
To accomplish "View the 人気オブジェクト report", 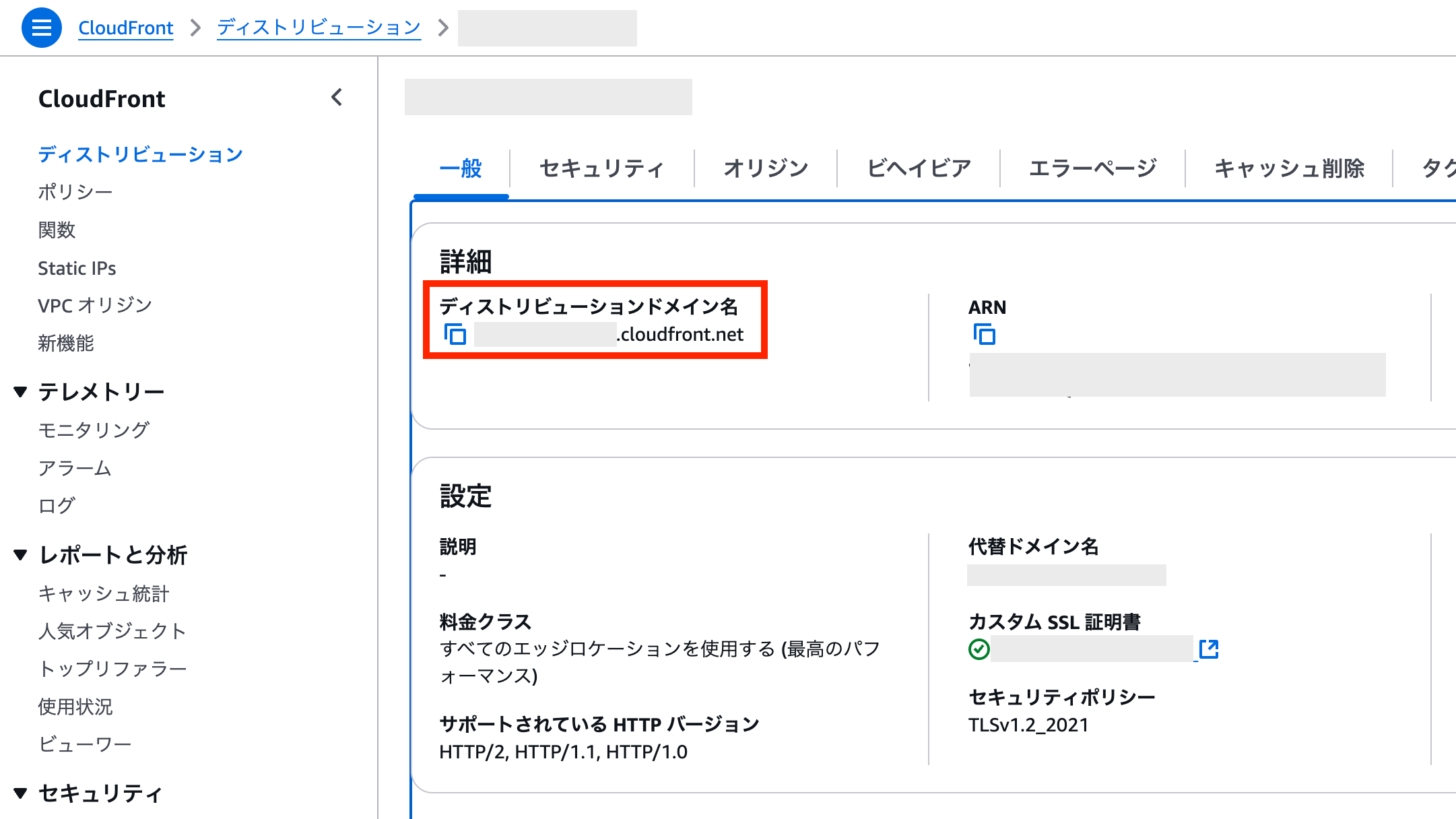I will 112,631.
